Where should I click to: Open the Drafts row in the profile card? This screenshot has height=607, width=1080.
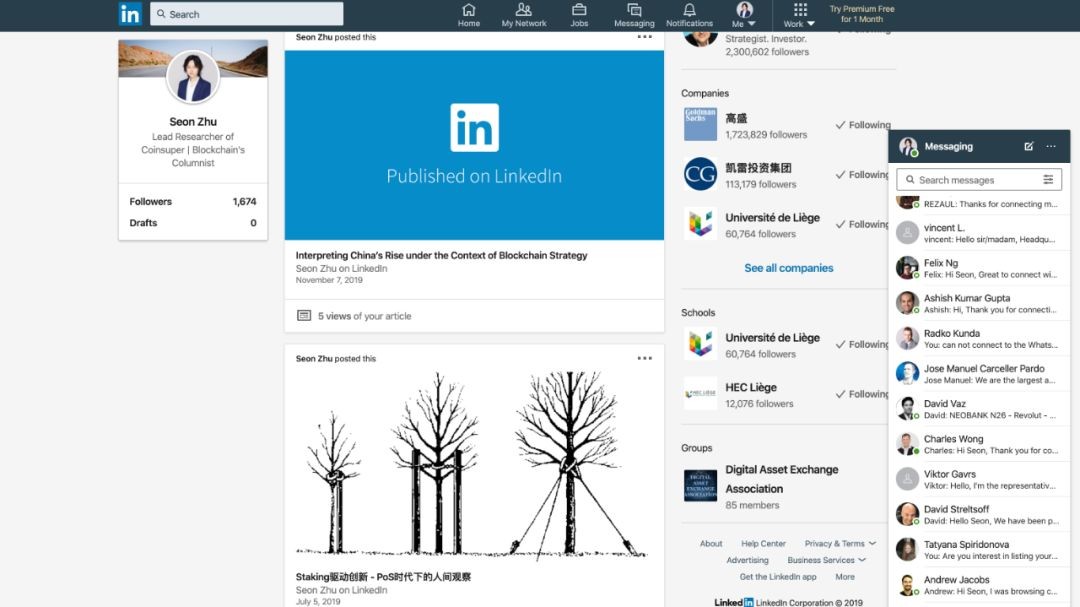(193, 223)
